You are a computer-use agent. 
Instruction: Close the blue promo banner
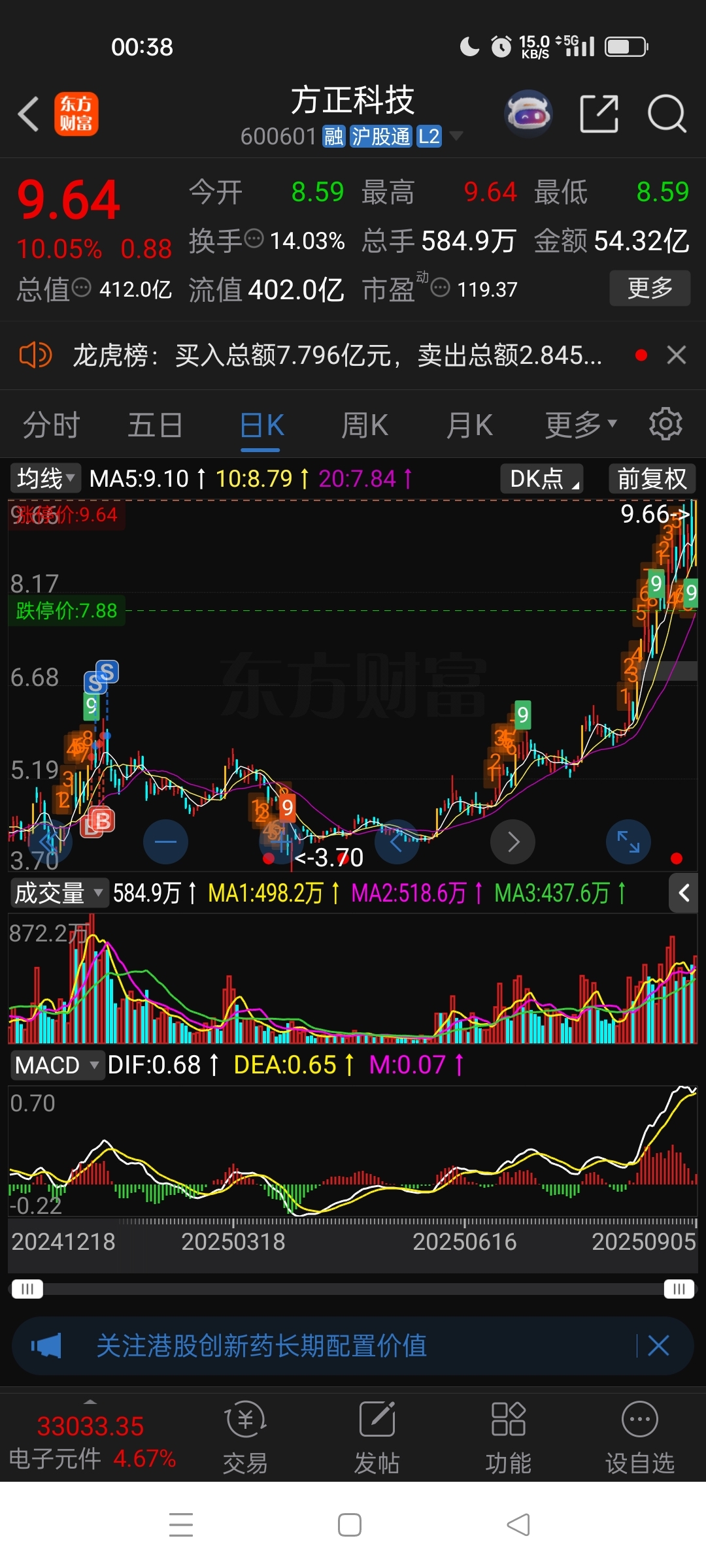[x=658, y=1345]
